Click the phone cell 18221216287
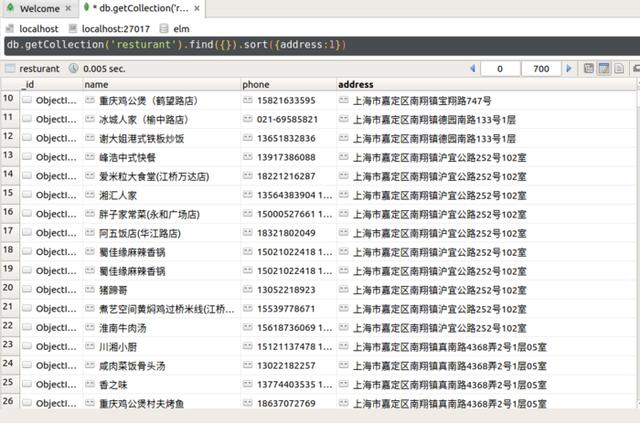Image resolution: width=640 pixels, height=423 pixels. click(289, 176)
